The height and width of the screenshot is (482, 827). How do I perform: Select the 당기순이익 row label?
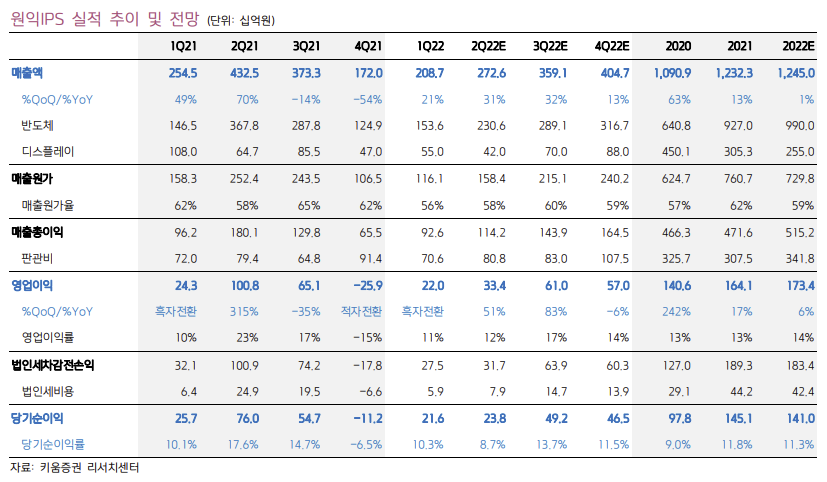coord(39,416)
